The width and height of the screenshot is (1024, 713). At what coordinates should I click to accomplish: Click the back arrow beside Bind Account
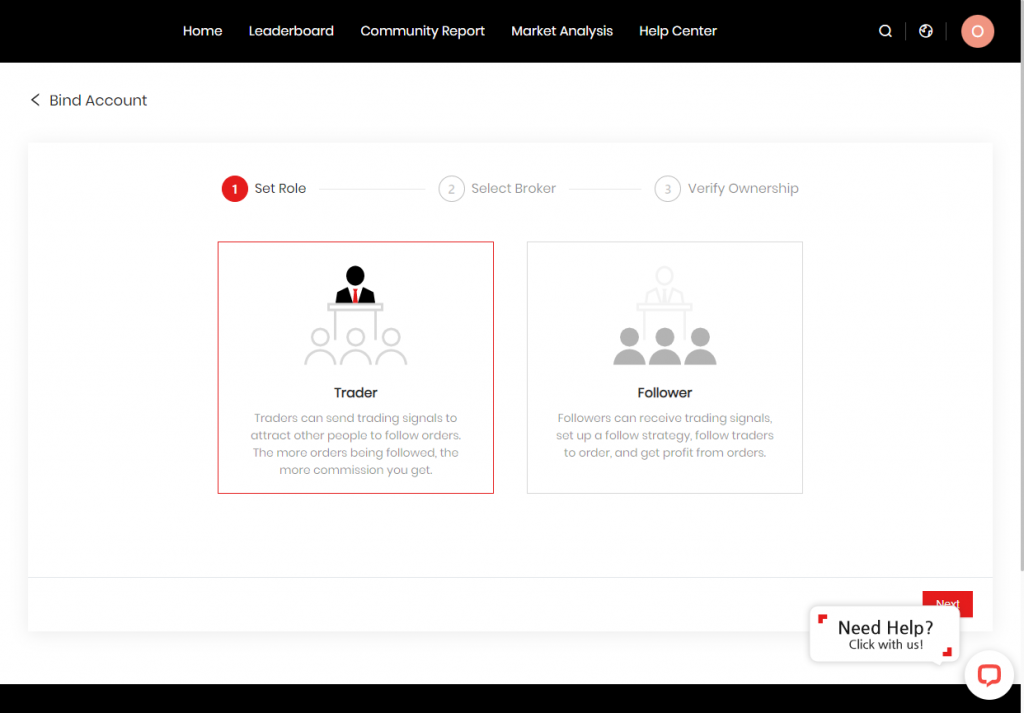(x=35, y=100)
